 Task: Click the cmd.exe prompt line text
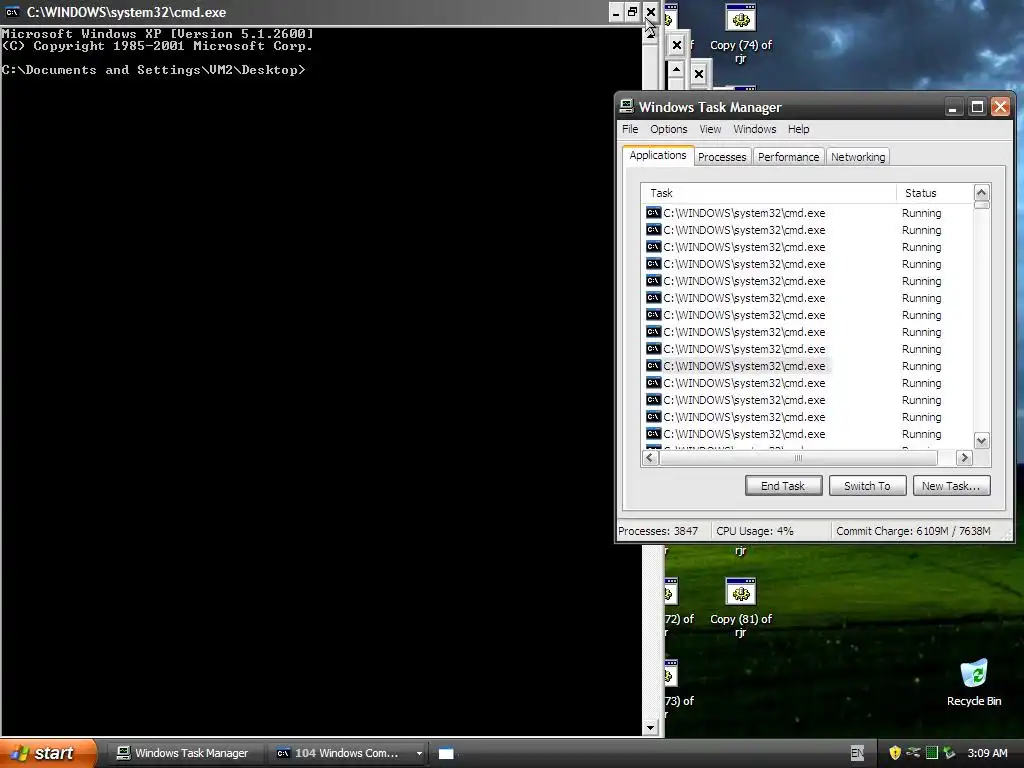(153, 70)
